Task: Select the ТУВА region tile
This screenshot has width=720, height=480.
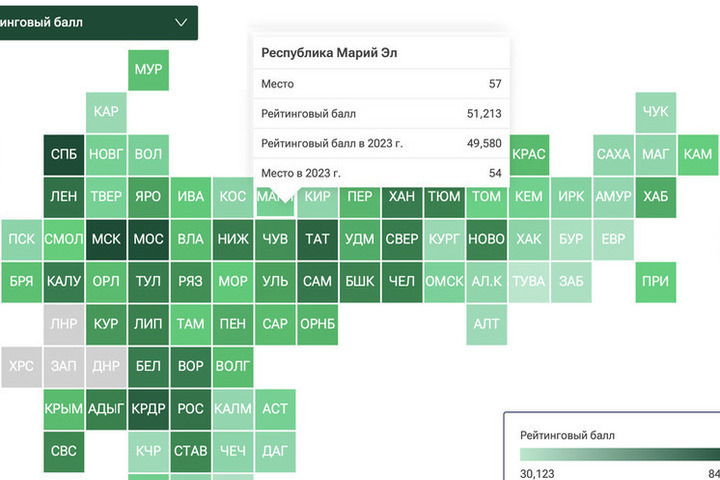Action: [528, 282]
